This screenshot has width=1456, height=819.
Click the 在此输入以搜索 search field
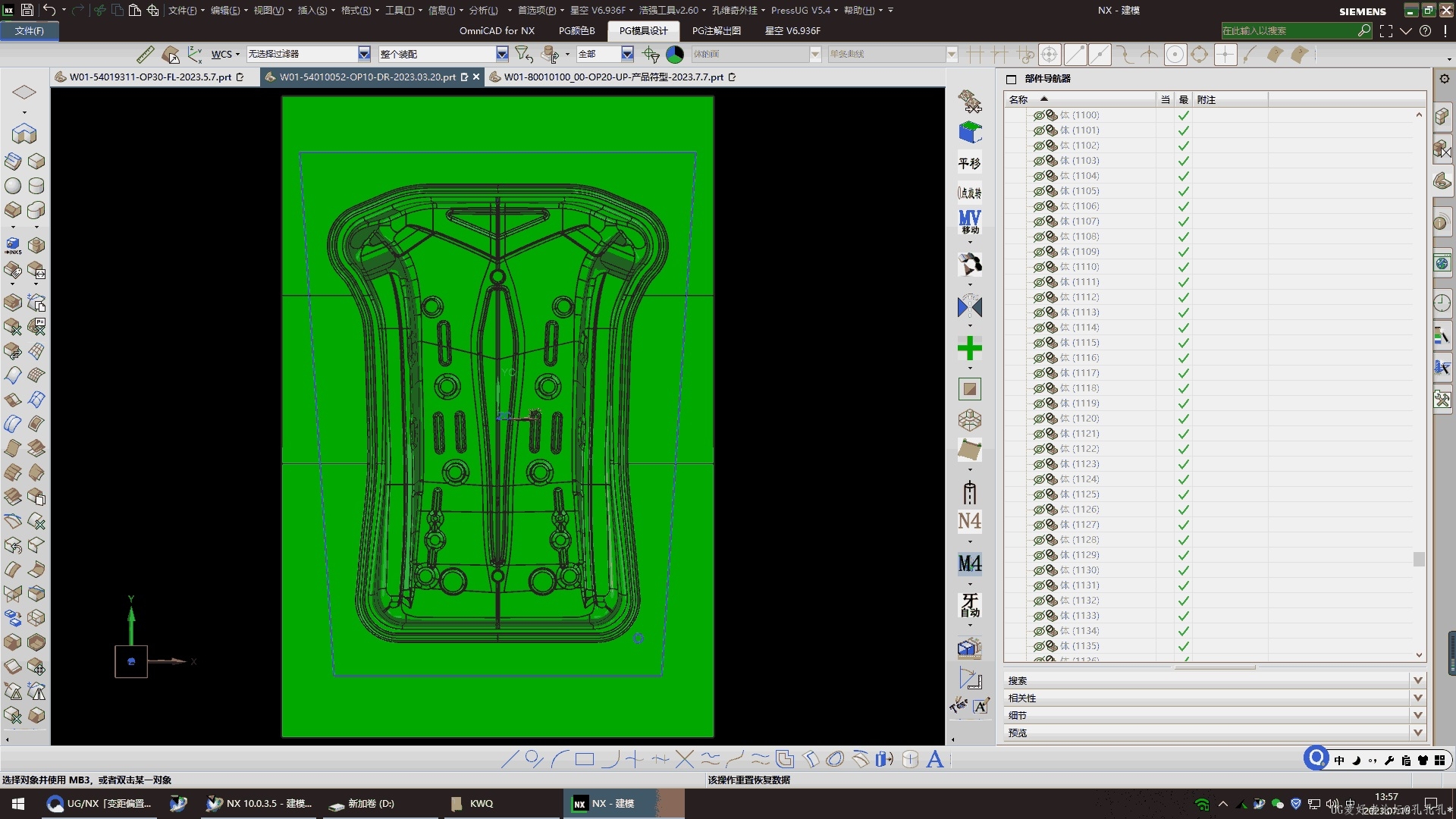tap(1288, 31)
